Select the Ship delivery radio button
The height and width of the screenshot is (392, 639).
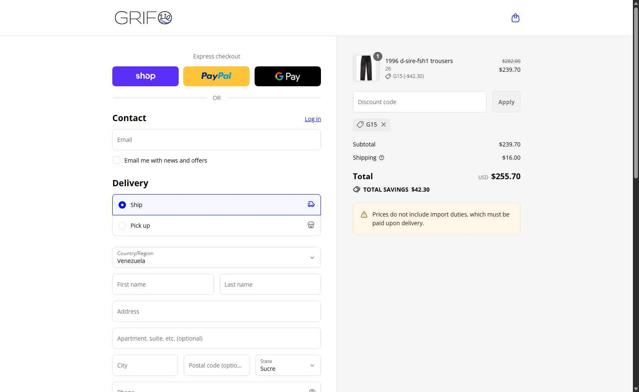122,205
